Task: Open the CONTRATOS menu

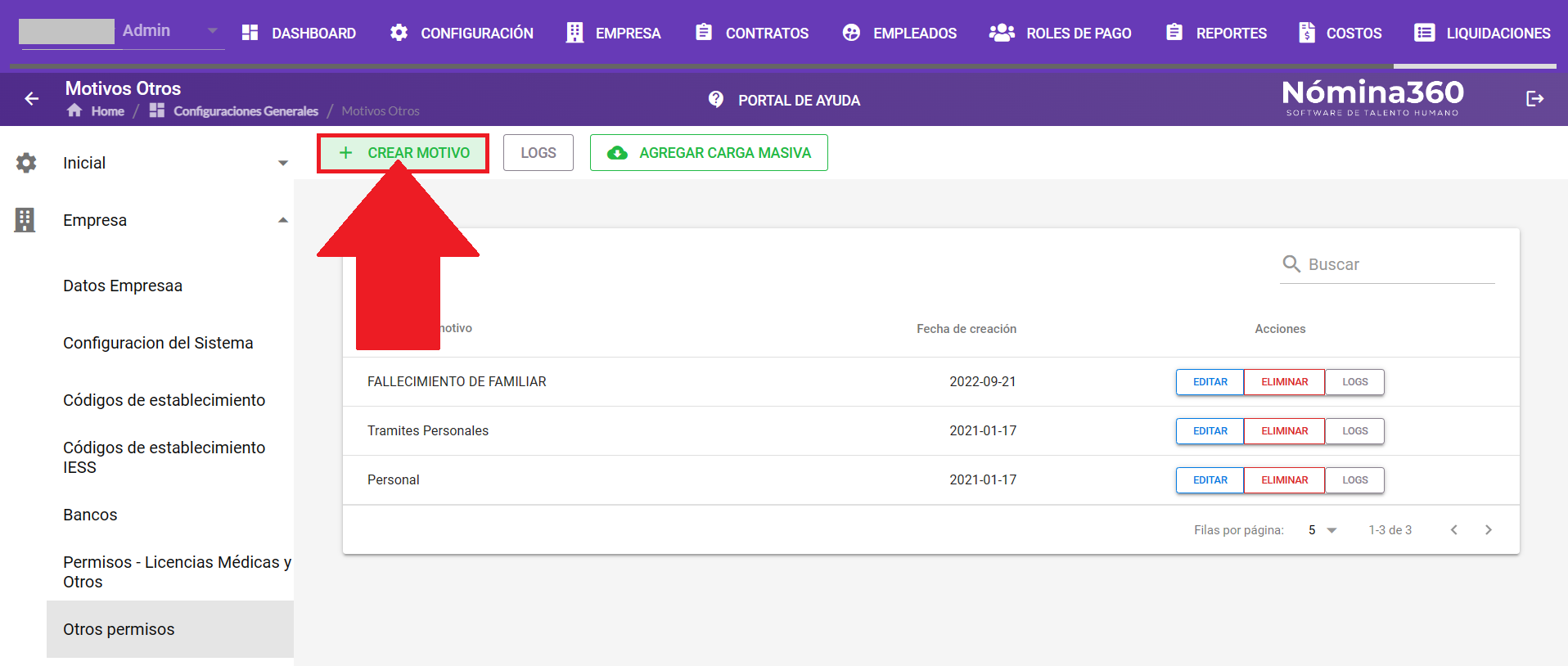Action: pos(752,33)
